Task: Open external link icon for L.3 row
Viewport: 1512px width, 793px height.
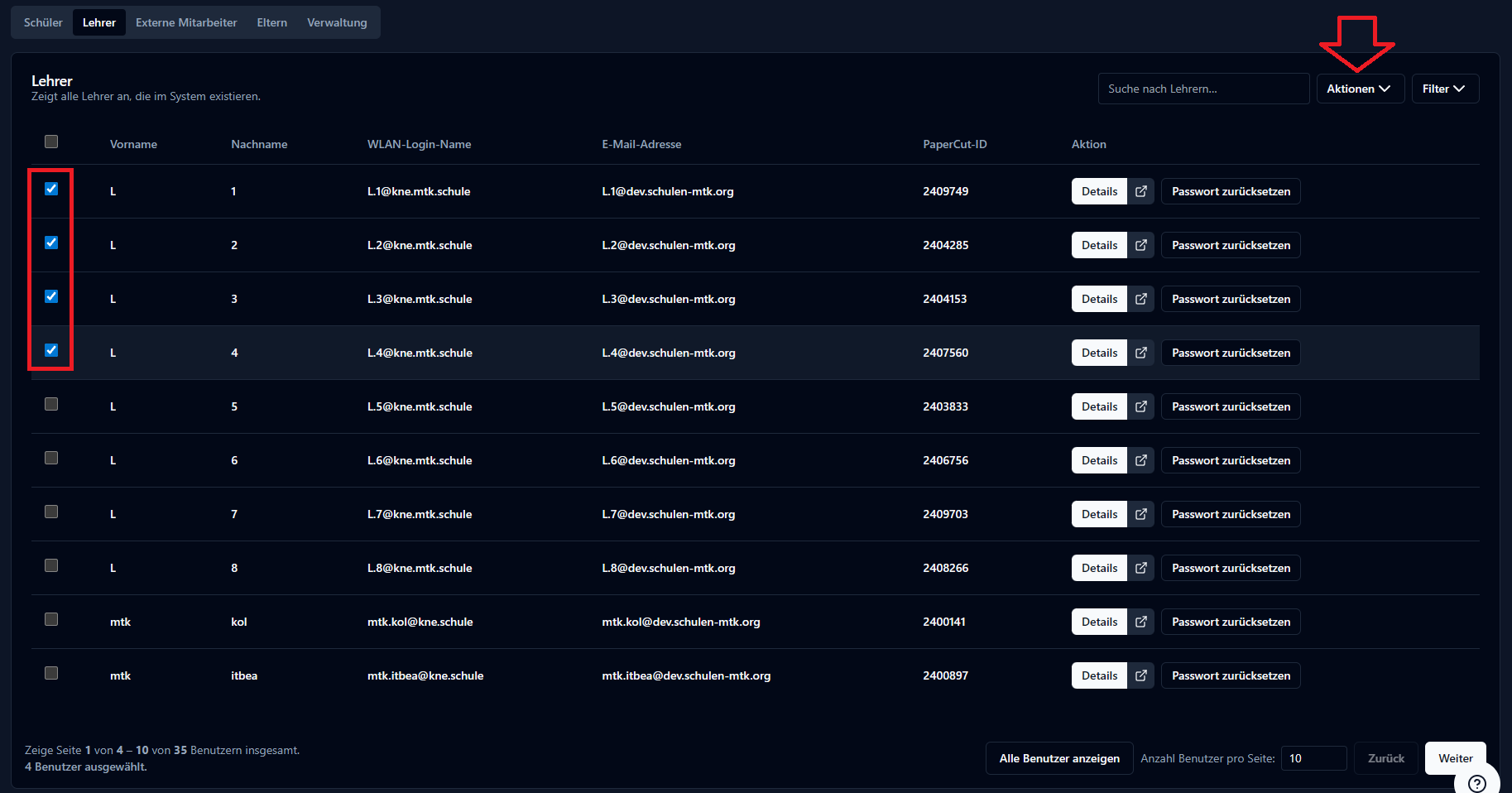Action: pos(1140,299)
